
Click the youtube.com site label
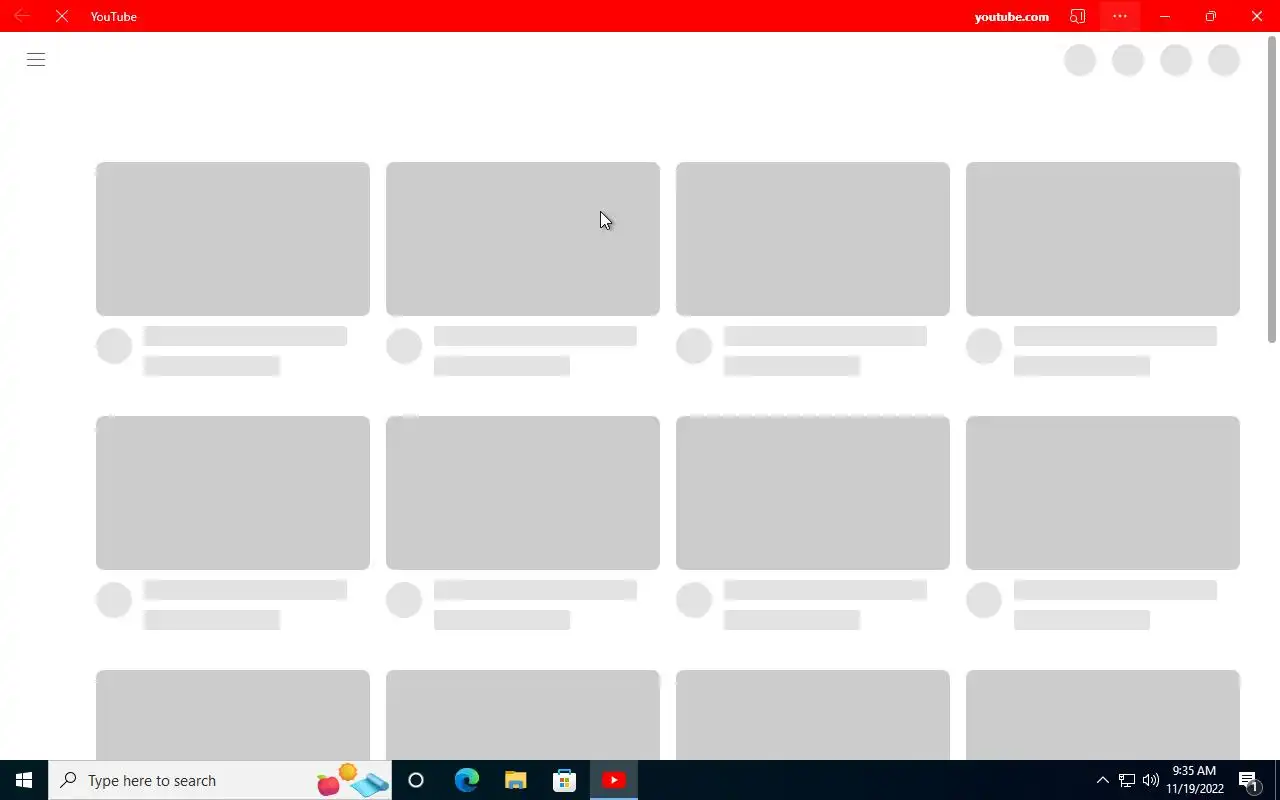1012,17
